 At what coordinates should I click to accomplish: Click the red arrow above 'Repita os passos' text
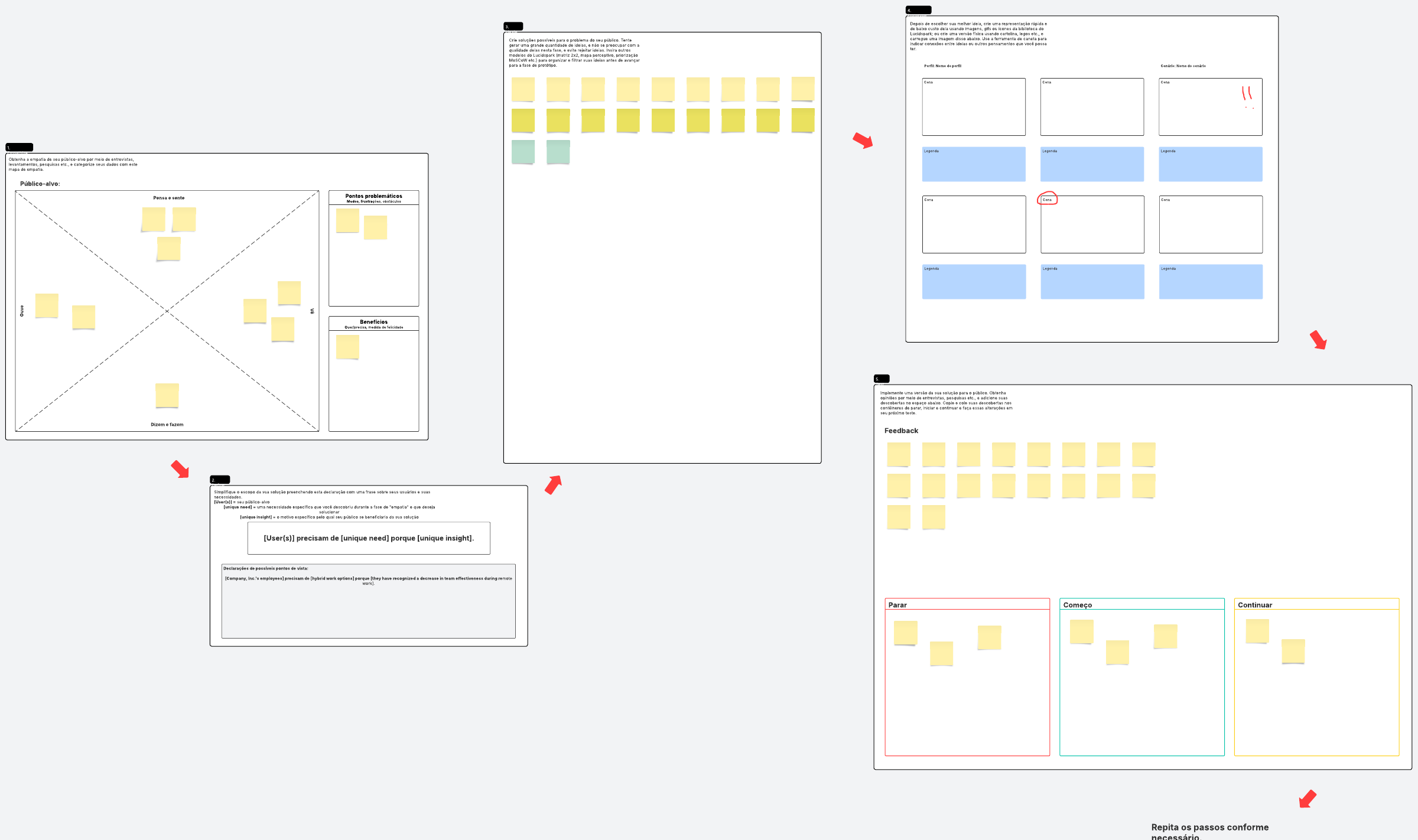[x=1308, y=799]
